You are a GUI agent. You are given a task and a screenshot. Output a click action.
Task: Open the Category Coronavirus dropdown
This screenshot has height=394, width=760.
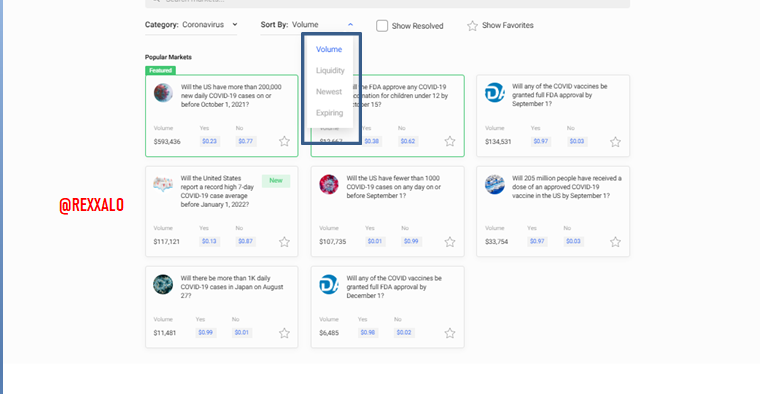(x=191, y=25)
